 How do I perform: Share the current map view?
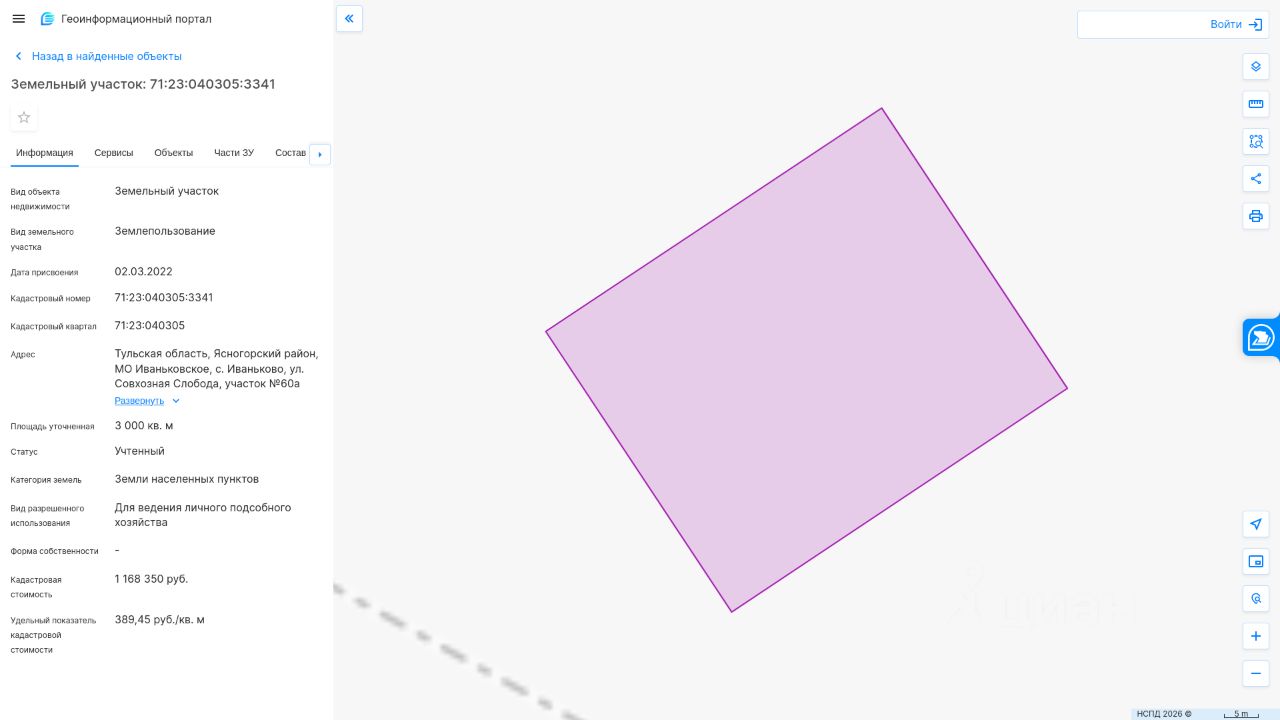1256,178
